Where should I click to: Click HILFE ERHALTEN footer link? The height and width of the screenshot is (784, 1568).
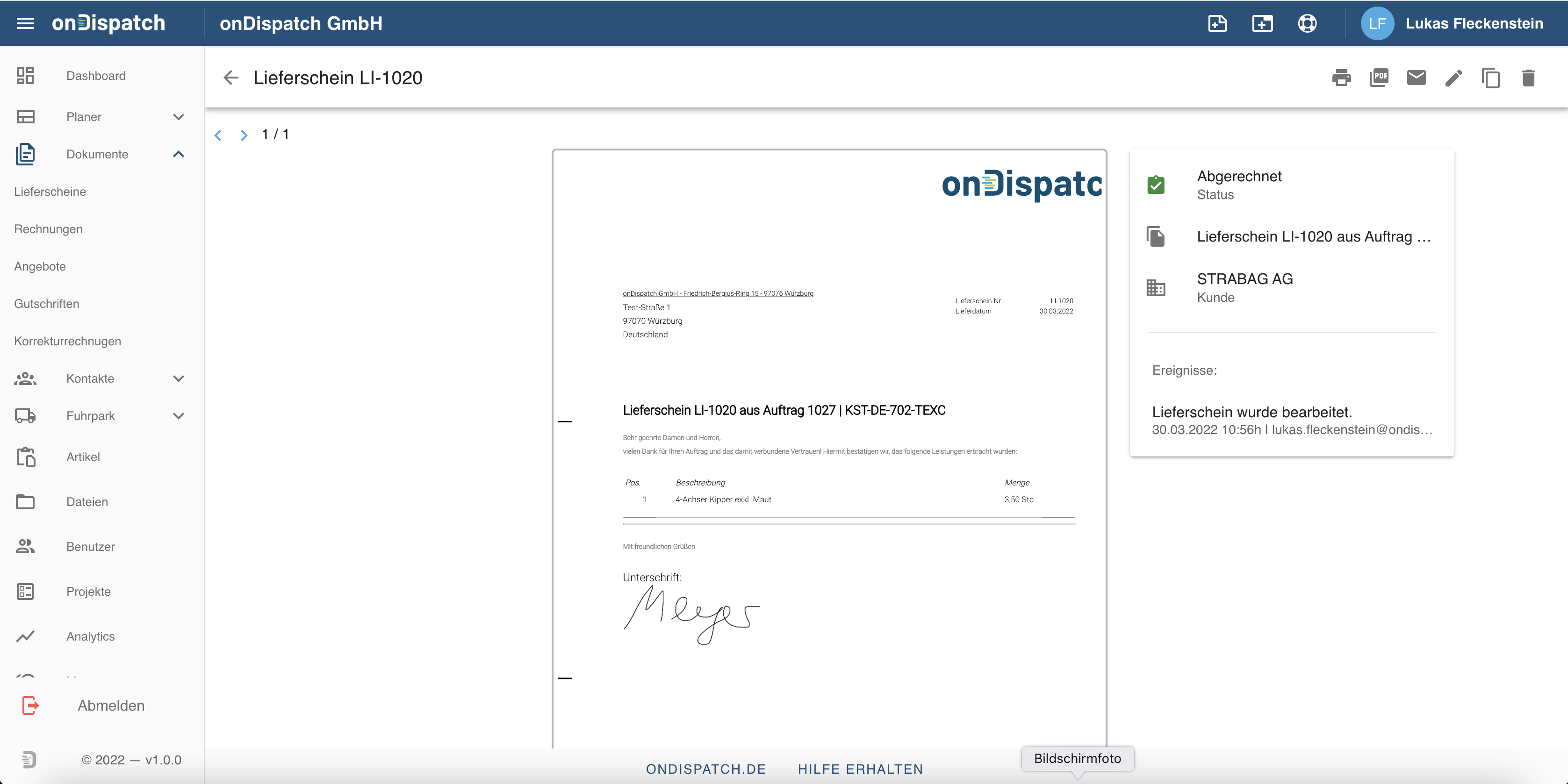860,769
